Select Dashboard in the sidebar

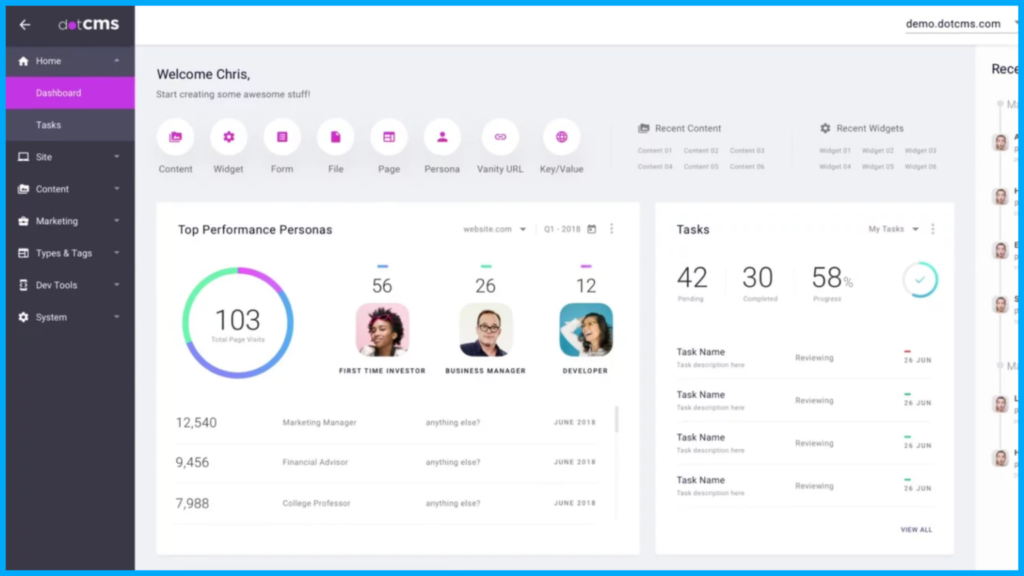click(59, 93)
